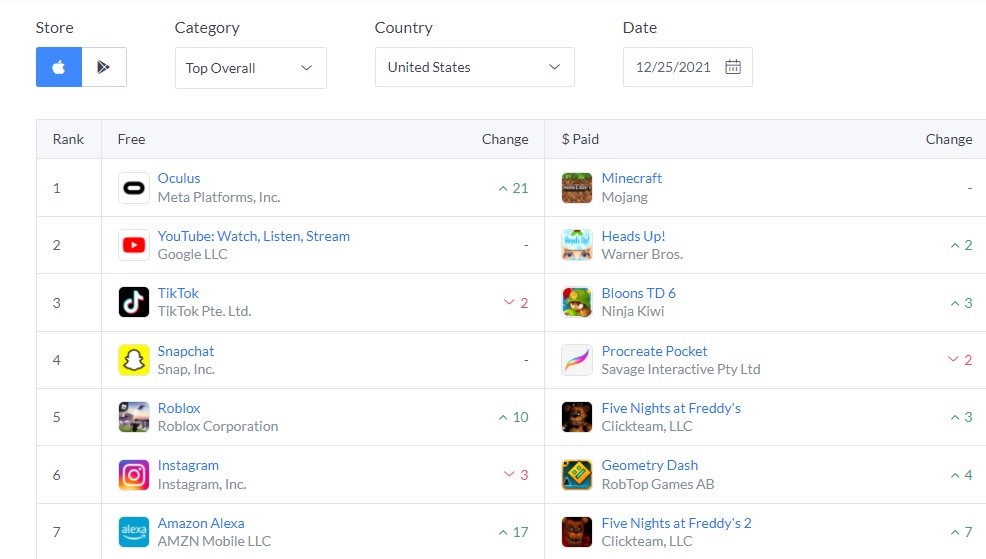Click the YouTube app icon
The width and height of the screenshot is (986, 559).
[134, 245]
